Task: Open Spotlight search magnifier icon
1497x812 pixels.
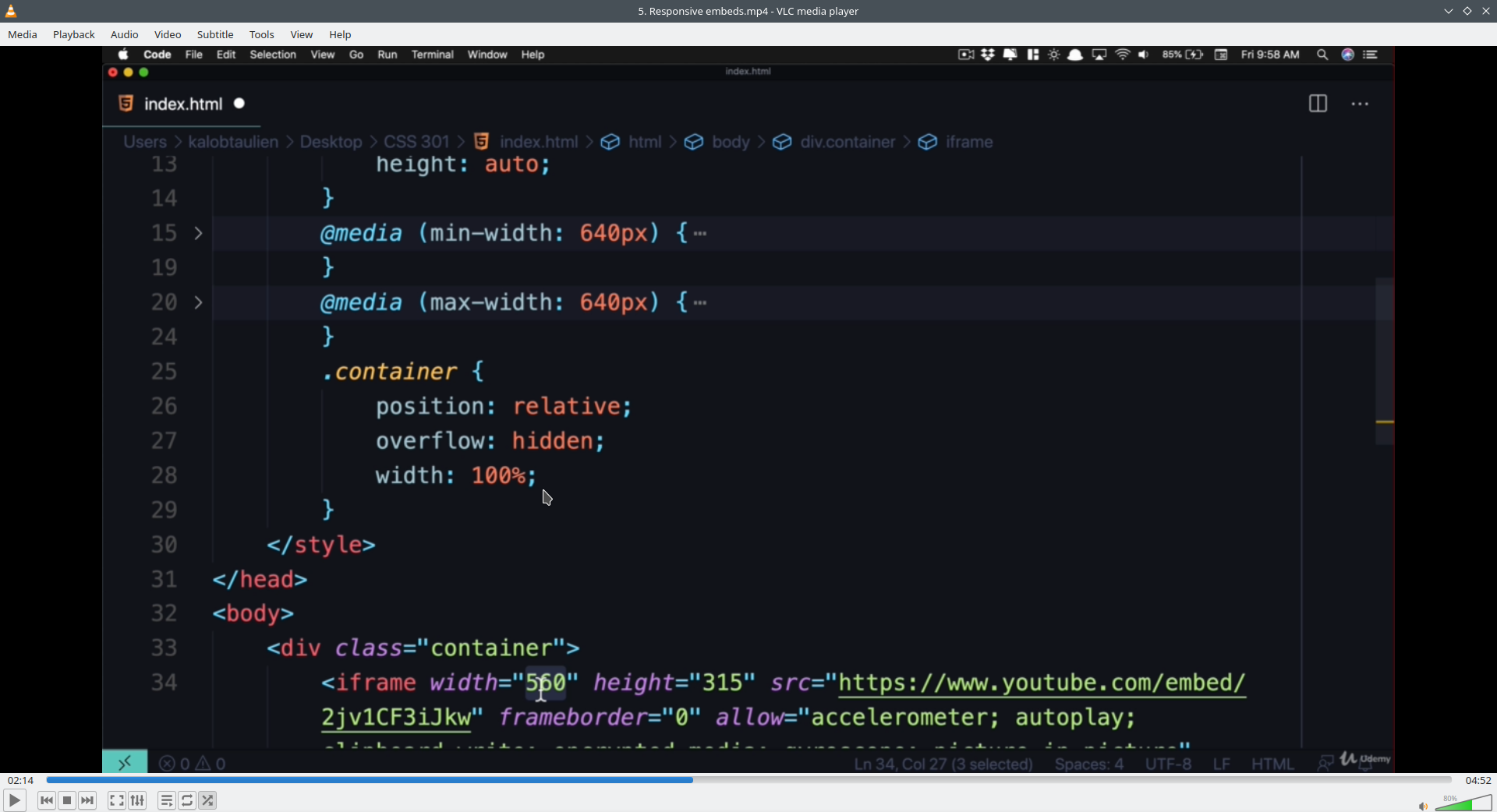Action: 1322,55
